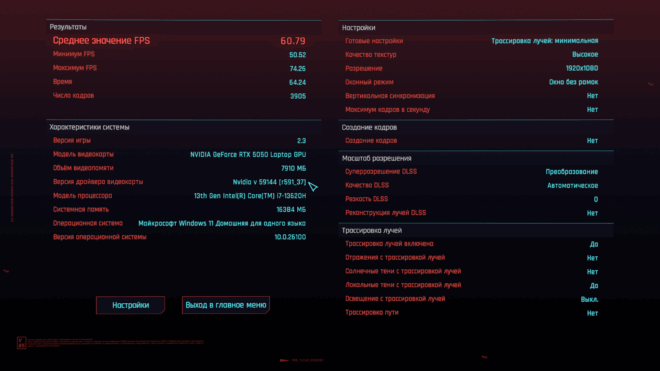Click the small logo icon at bottom left
Viewport: 660px width, 371px height.
21,342
